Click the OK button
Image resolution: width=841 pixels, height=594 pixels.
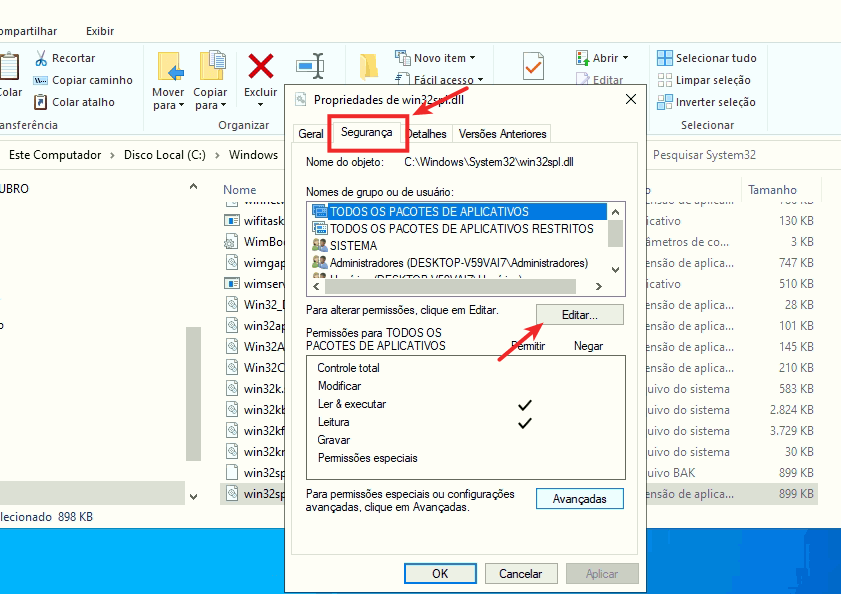click(440, 574)
